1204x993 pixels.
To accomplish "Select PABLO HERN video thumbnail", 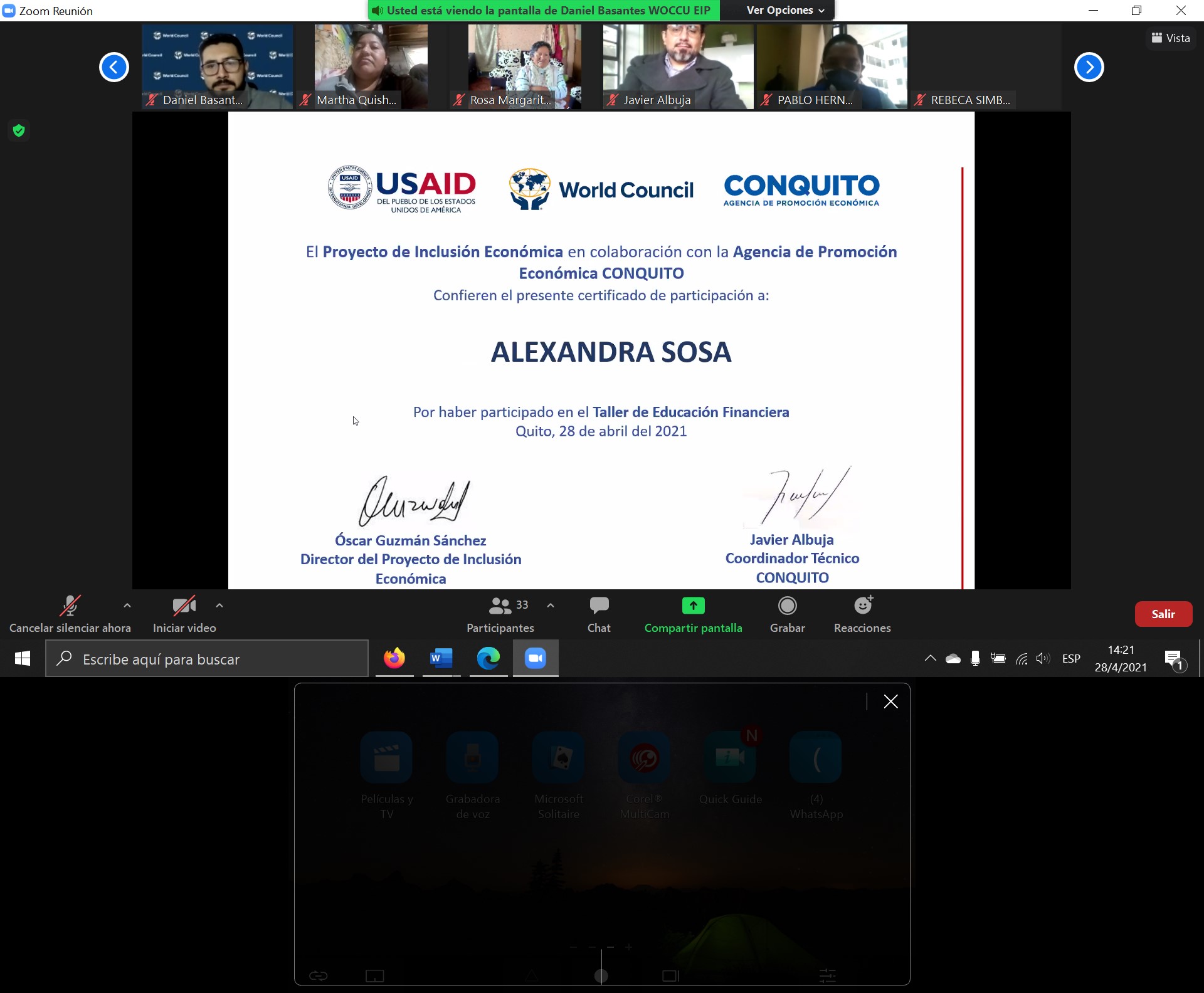I will pyautogui.click(x=832, y=66).
